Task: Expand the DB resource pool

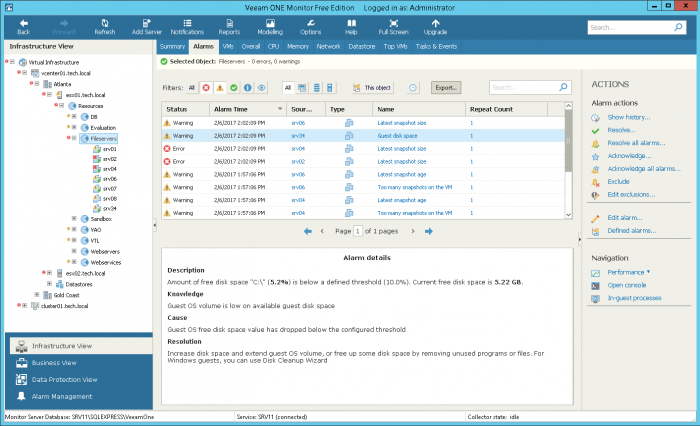Action: [x=74, y=116]
